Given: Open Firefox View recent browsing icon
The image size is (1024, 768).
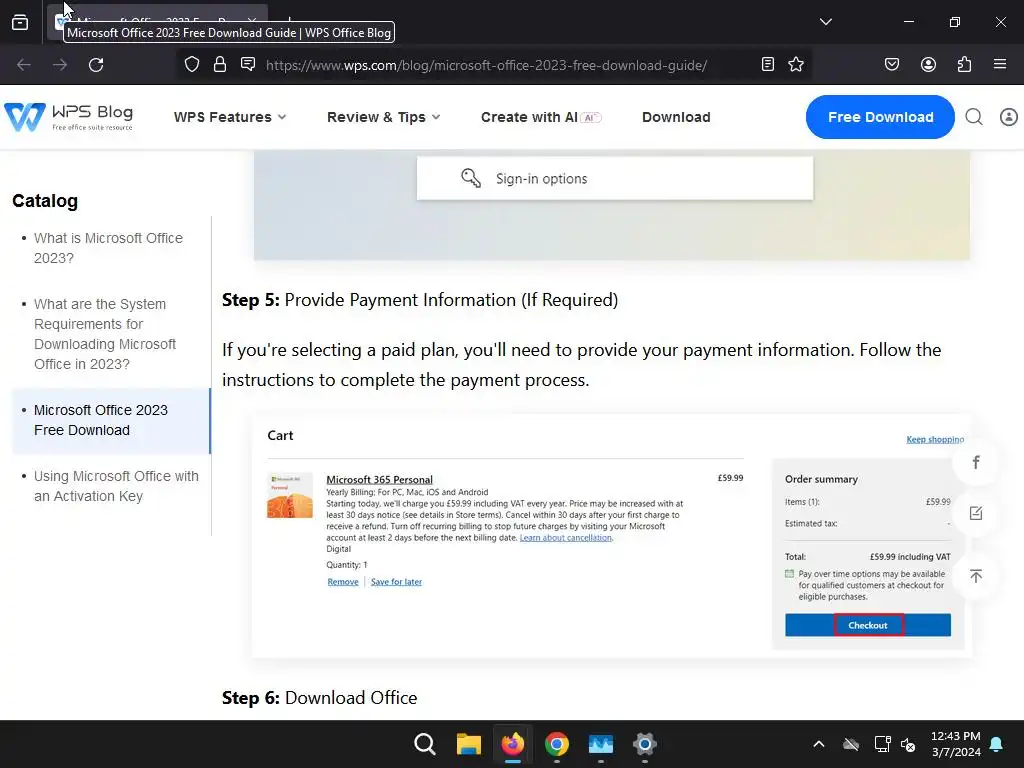Looking at the screenshot, I should [x=20, y=22].
